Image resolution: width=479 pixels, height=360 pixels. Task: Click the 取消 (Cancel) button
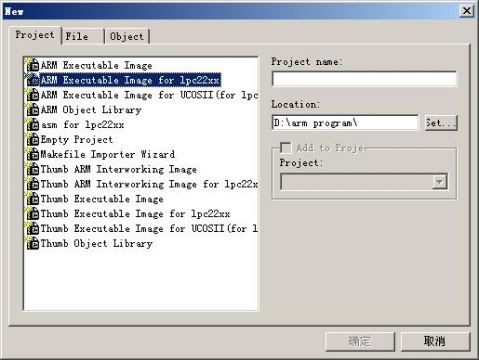(435, 341)
